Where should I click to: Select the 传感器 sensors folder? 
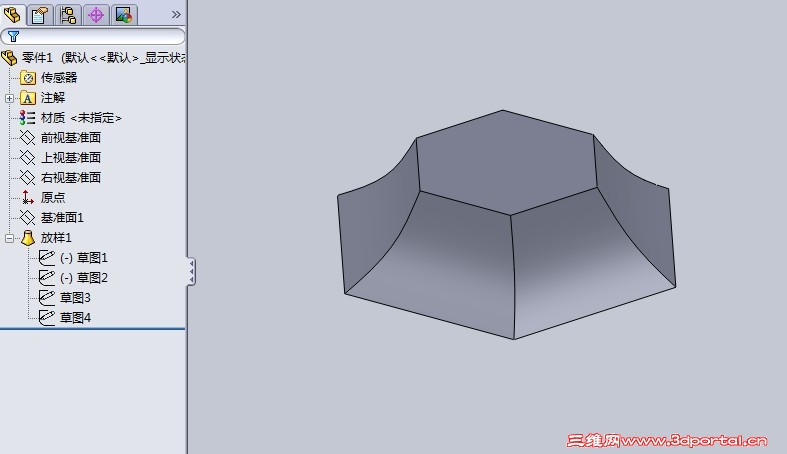(x=59, y=78)
